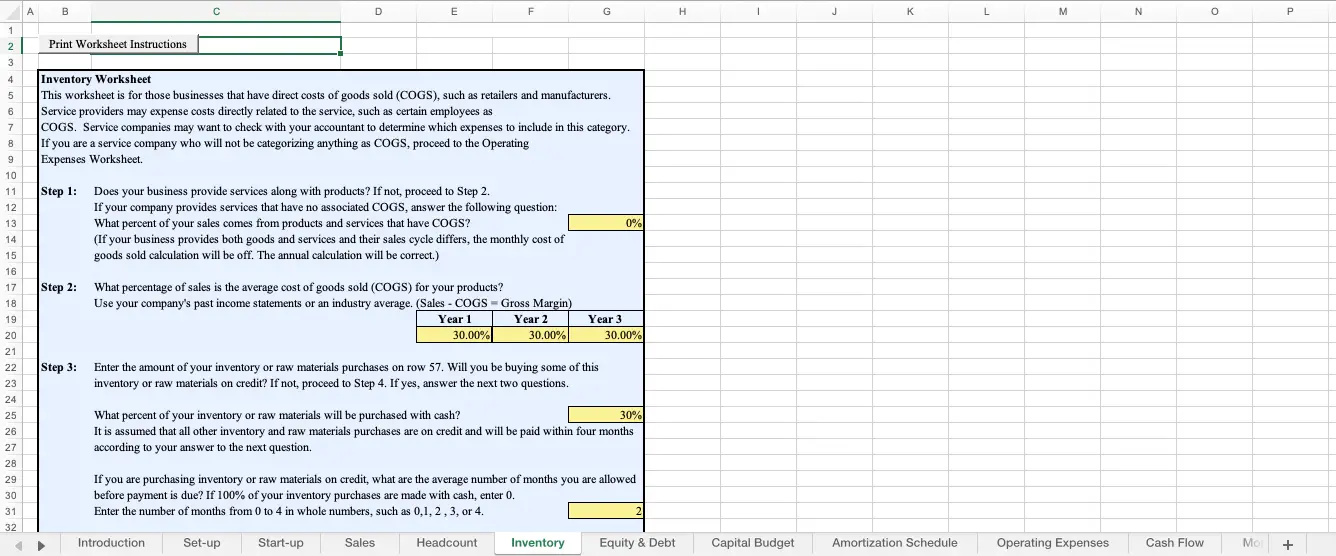Click the select-all corner triangle

10,12
